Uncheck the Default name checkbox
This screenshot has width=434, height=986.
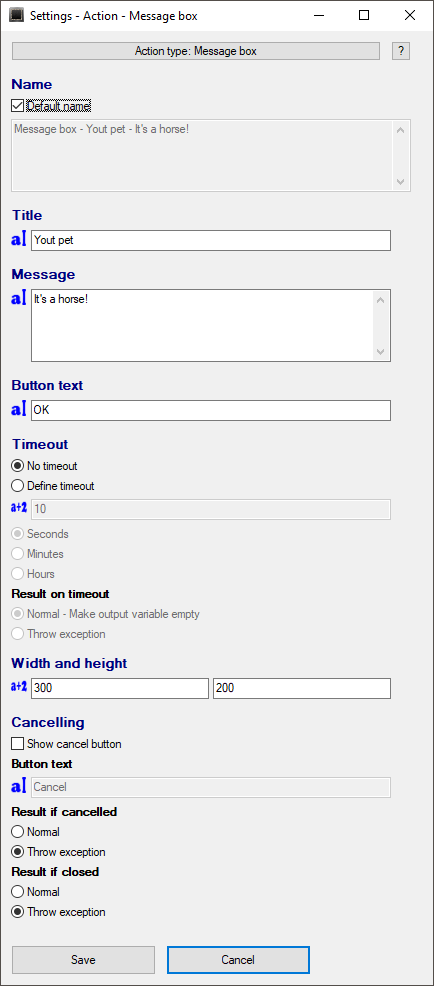(18, 105)
